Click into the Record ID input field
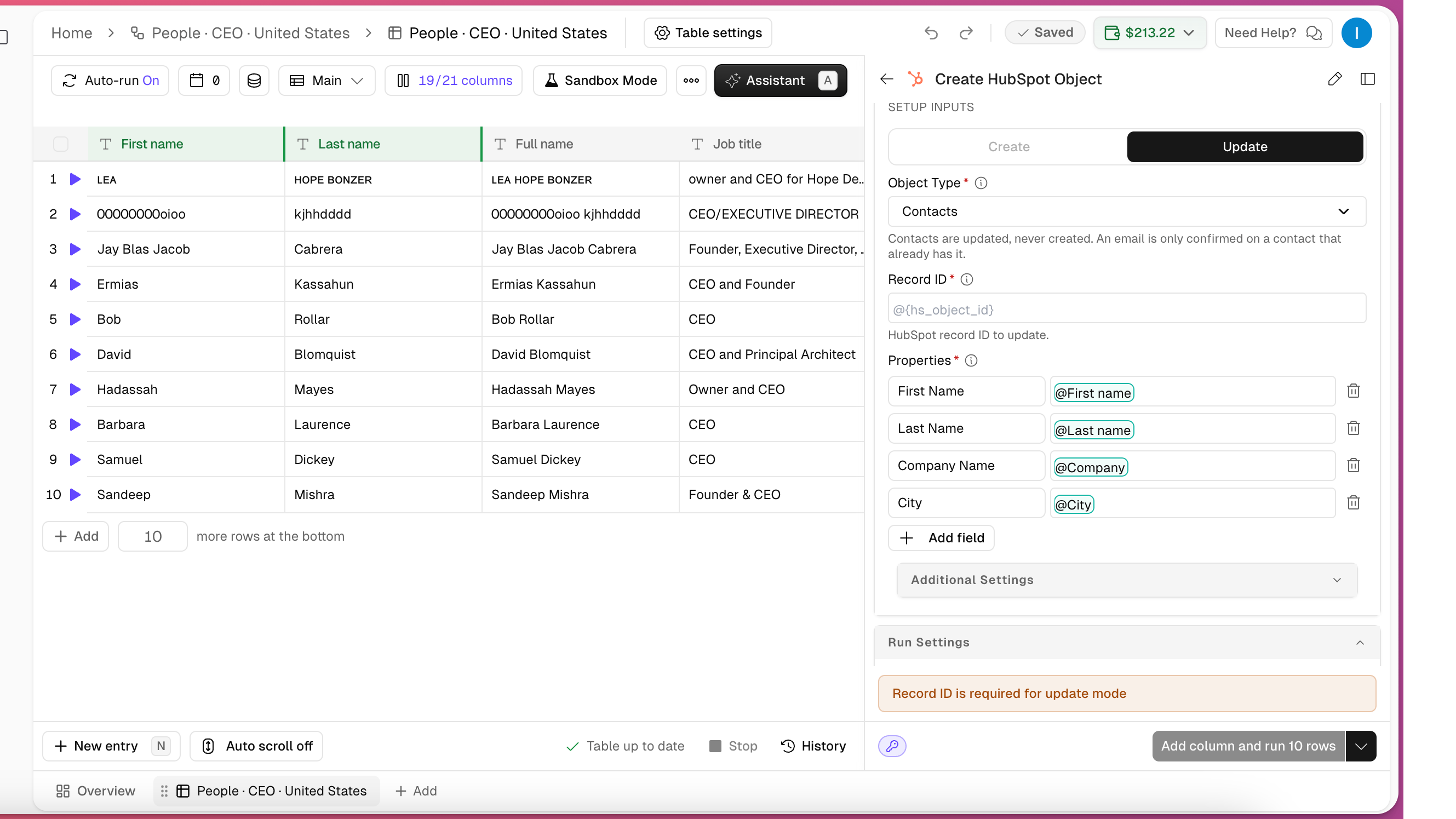The image size is (1456, 819). pyautogui.click(x=1126, y=308)
